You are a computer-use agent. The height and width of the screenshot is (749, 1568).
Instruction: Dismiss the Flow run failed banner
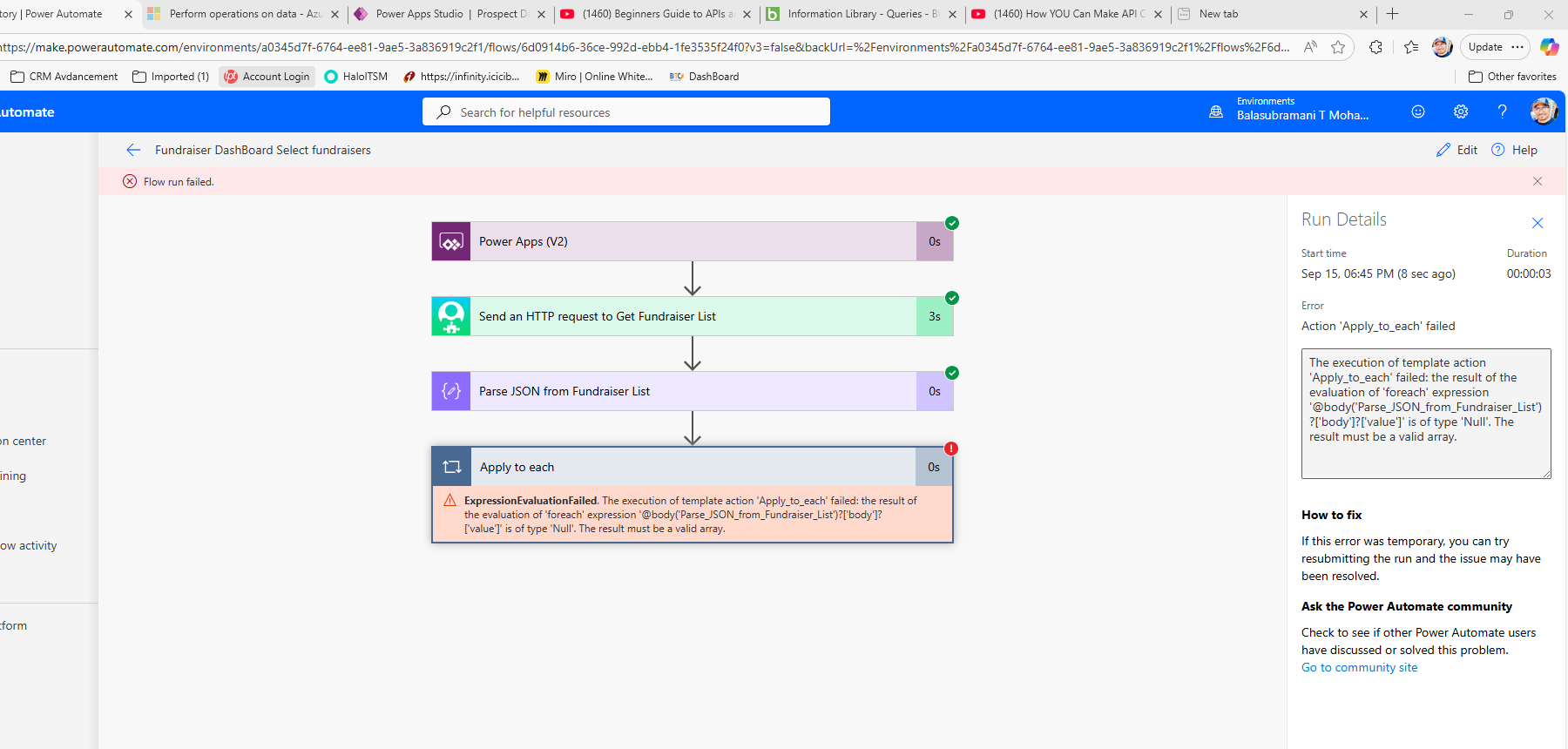point(1538,181)
